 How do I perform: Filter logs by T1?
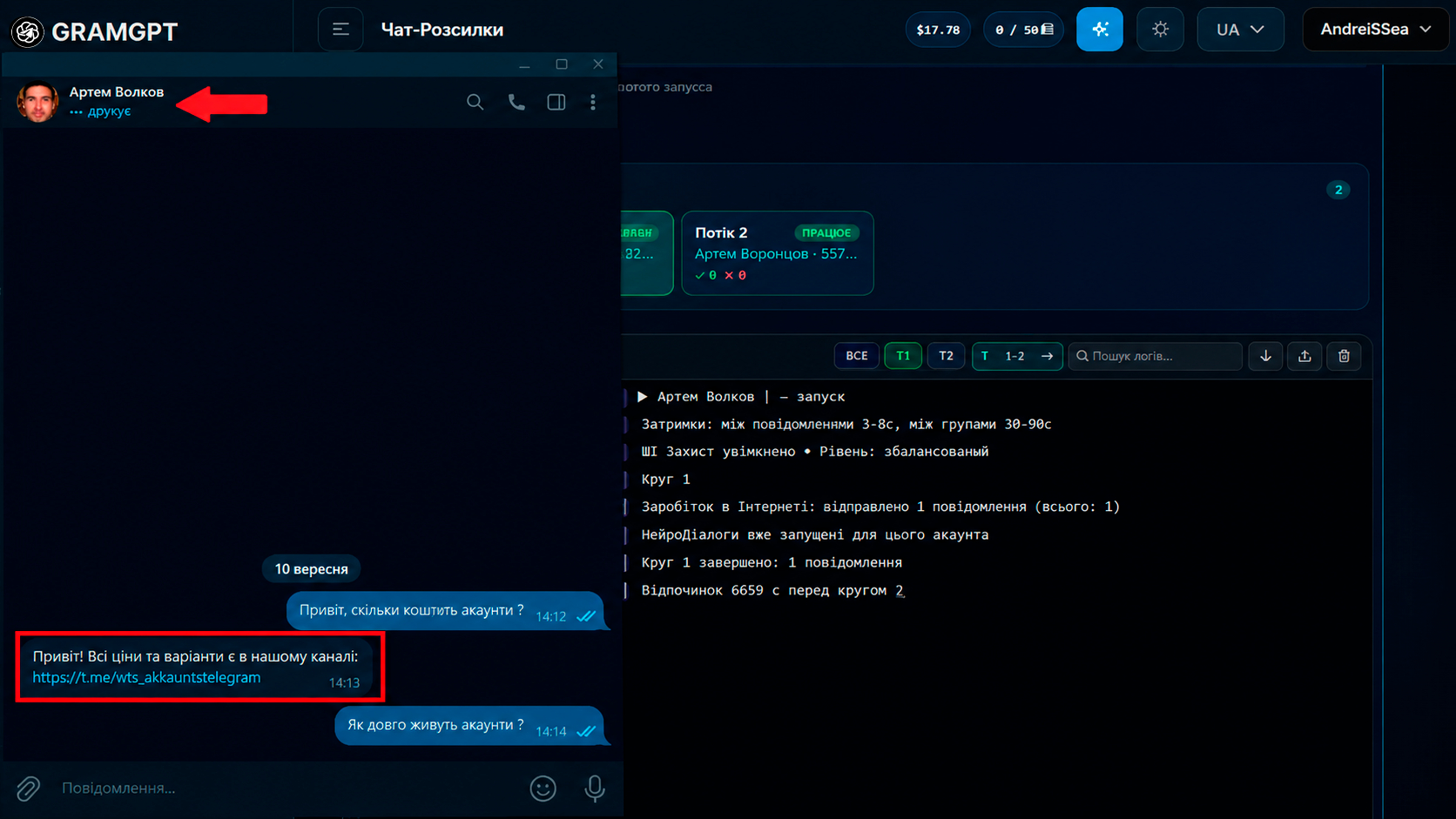(903, 356)
